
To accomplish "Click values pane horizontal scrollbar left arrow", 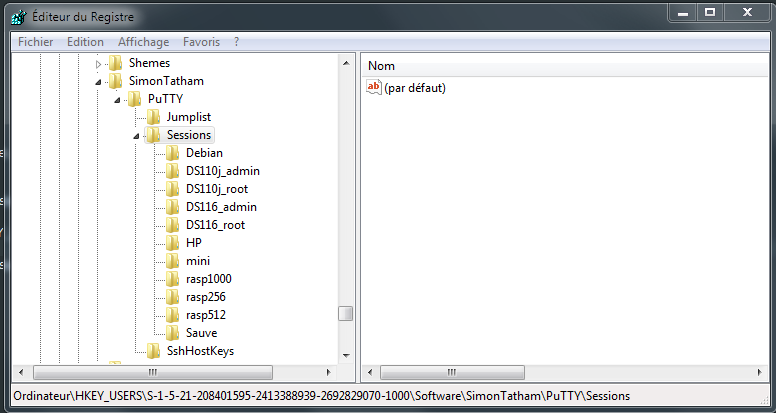I will click(x=370, y=372).
